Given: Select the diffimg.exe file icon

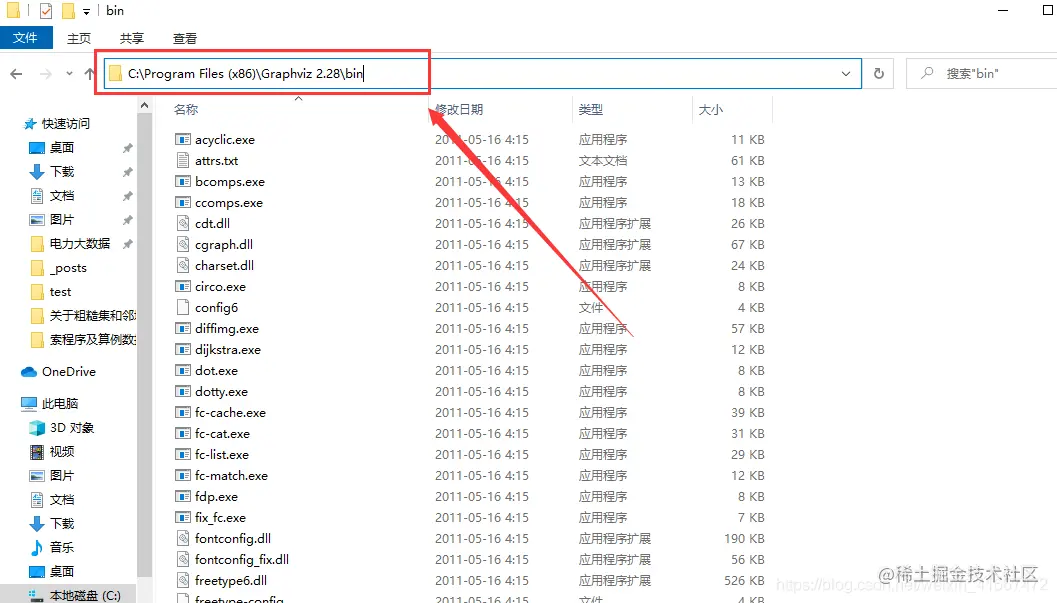Looking at the screenshot, I should click(182, 328).
